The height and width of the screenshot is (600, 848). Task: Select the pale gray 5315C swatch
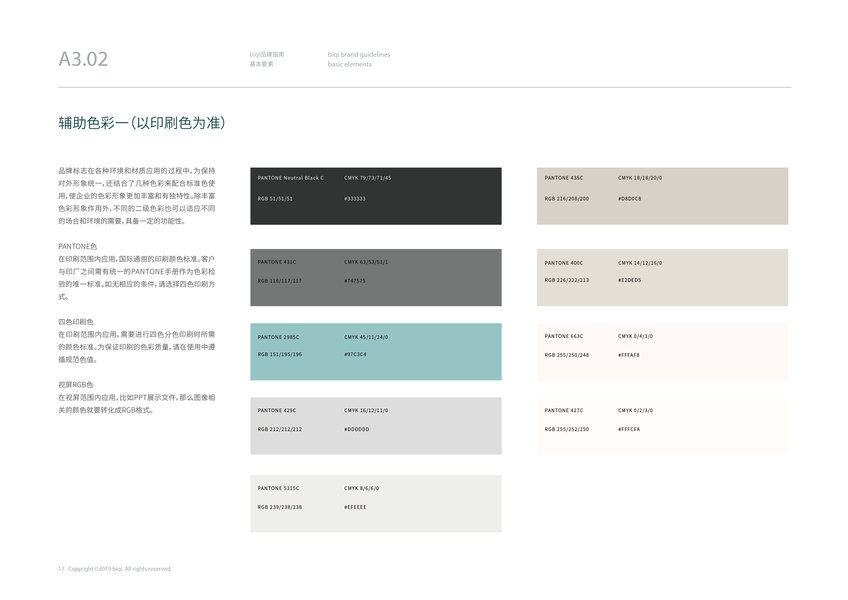coord(375,504)
